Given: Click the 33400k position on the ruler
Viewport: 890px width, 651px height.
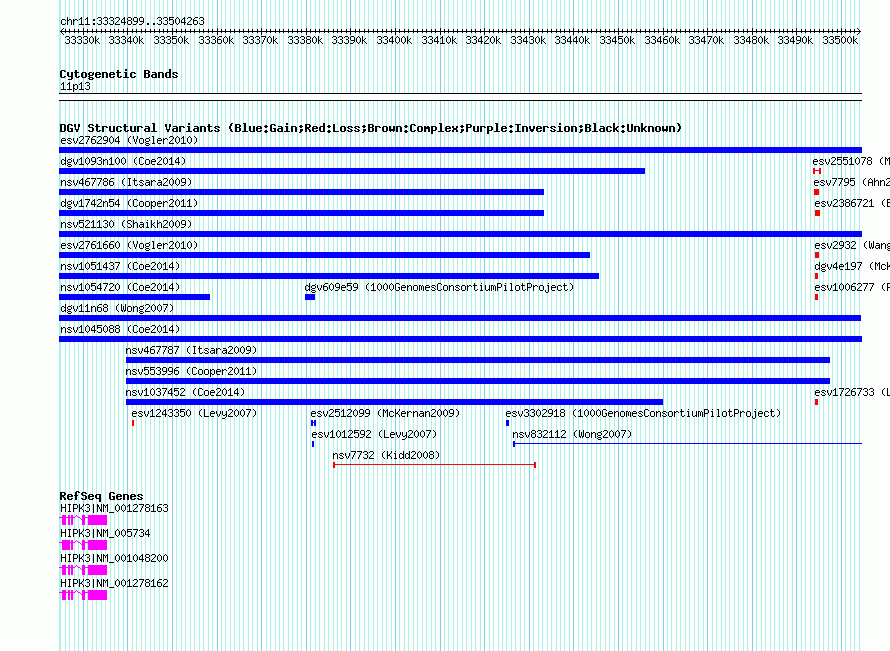Looking at the screenshot, I should [x=394, y=40].
